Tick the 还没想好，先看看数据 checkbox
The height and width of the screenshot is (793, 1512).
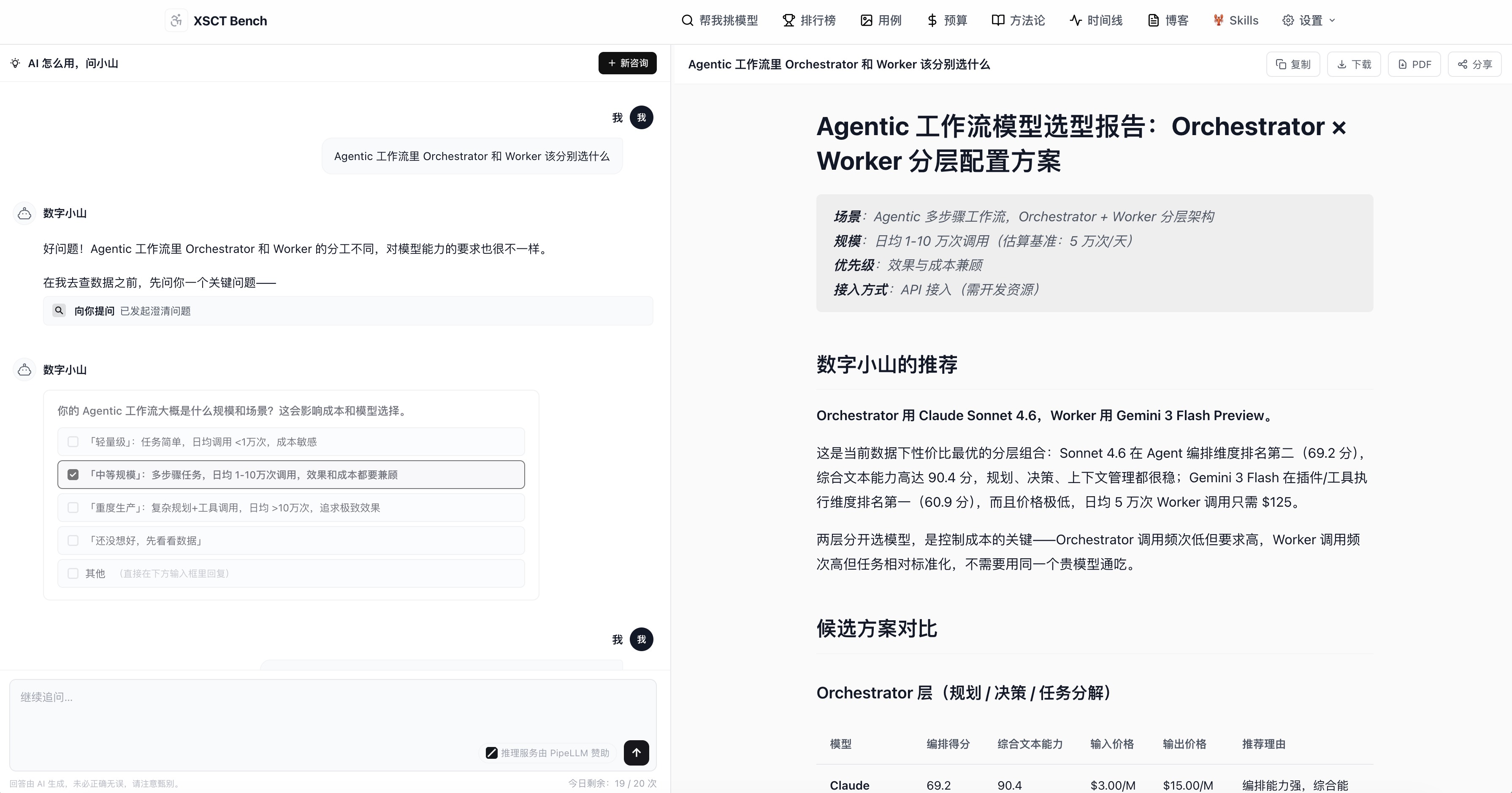[x=73, y=540]
